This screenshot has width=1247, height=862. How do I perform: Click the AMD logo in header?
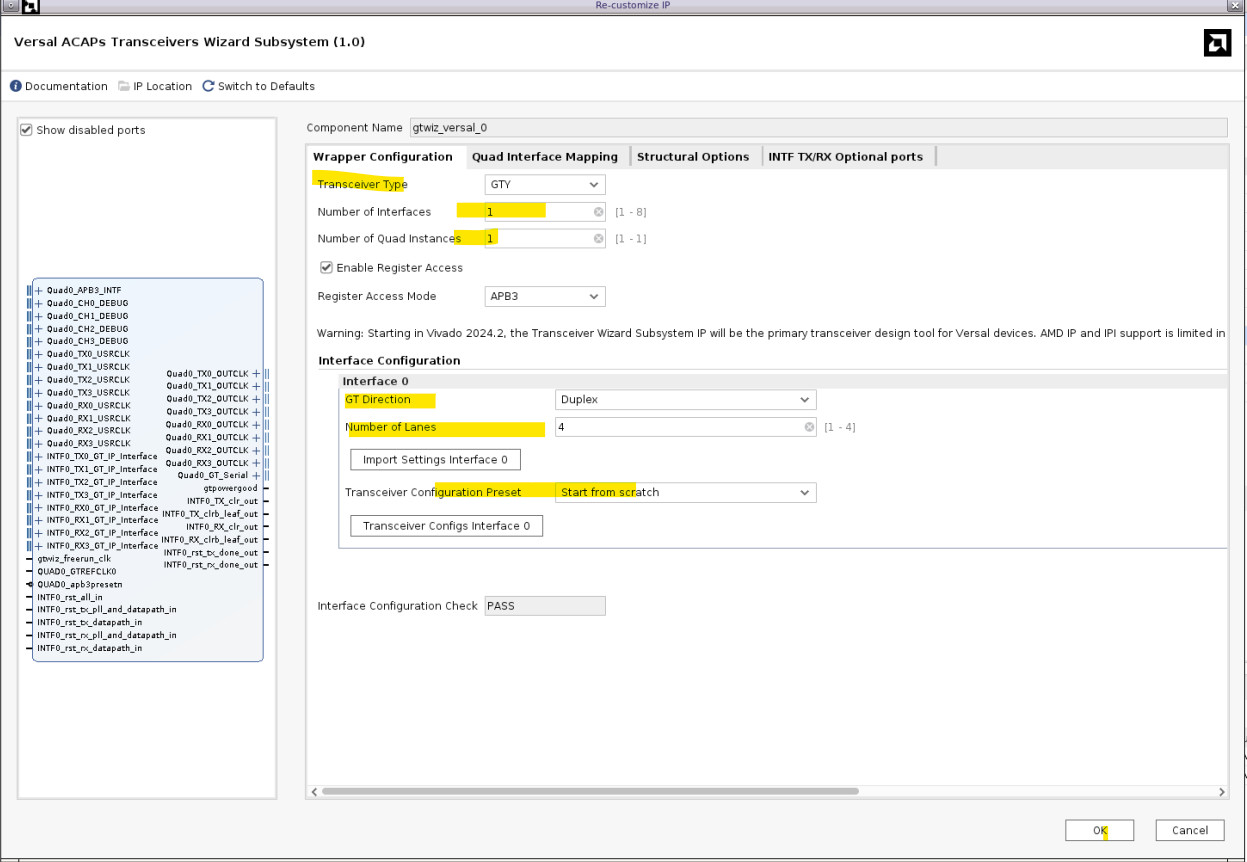[1216, 42]
